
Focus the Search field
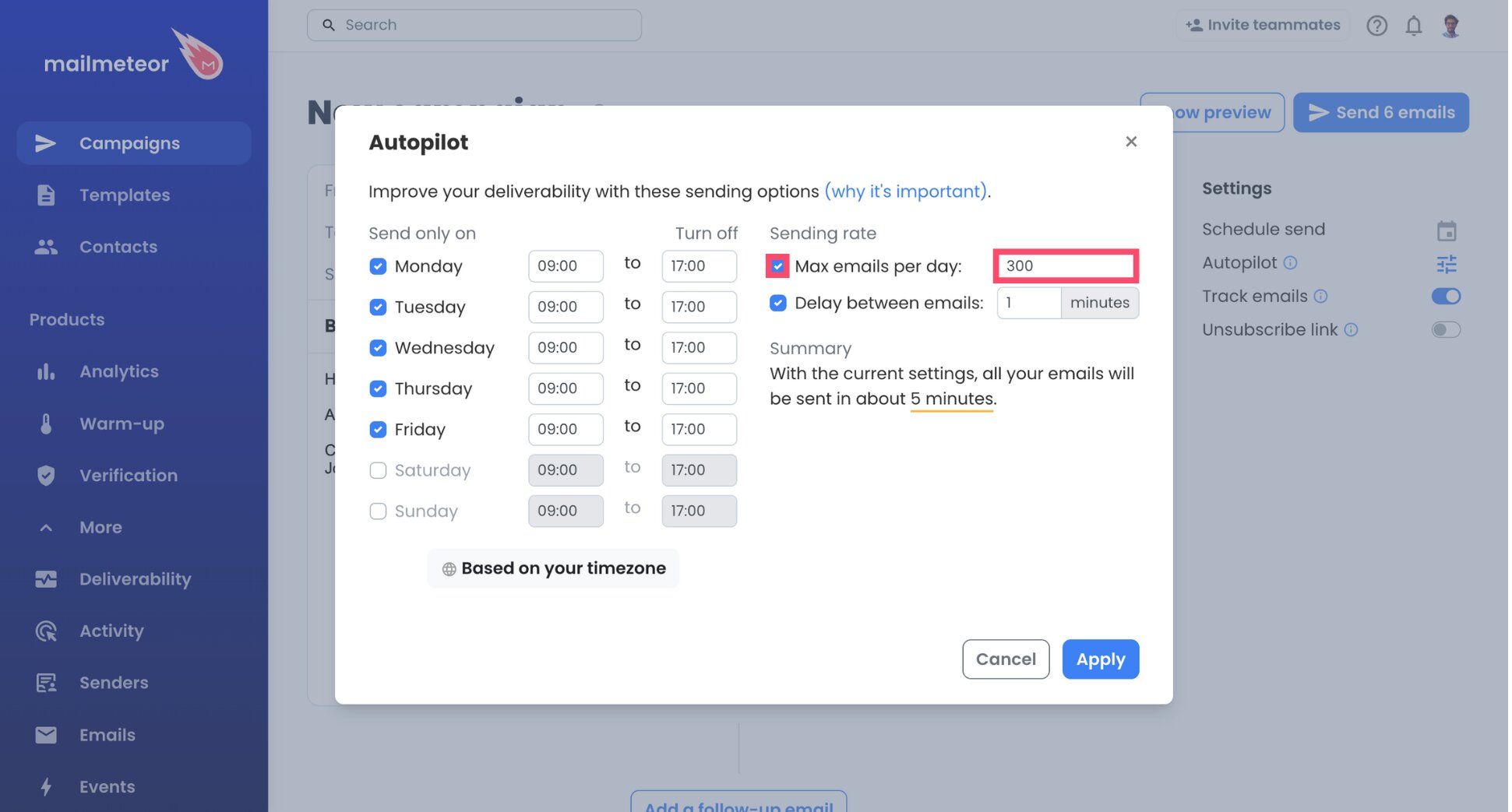tap(474, 25)
